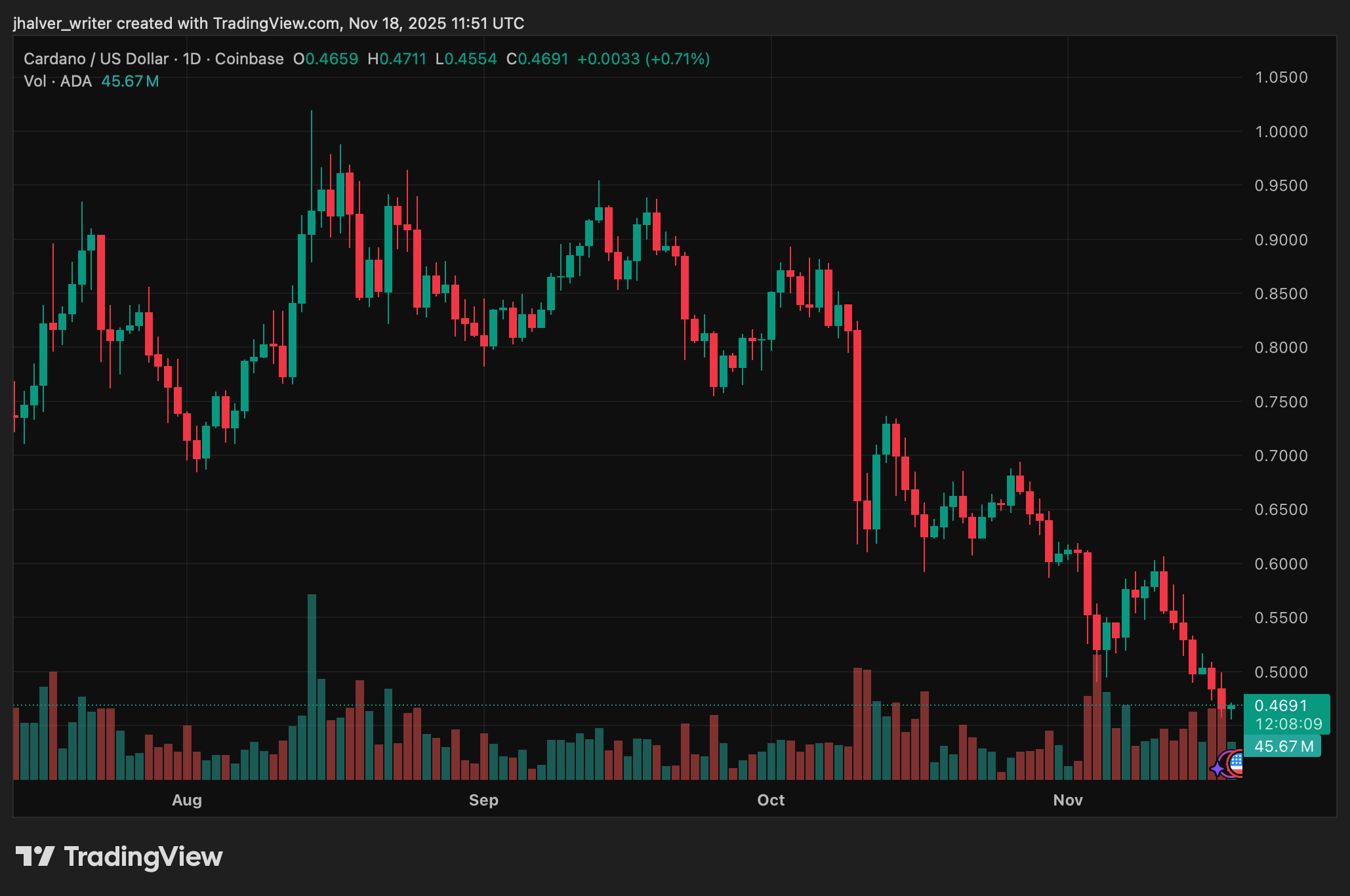Screen dimensions: 1350x896
Task: Click the 45.67 M volume value in legend
Action: pyautogui.click(x=130, y=81)
